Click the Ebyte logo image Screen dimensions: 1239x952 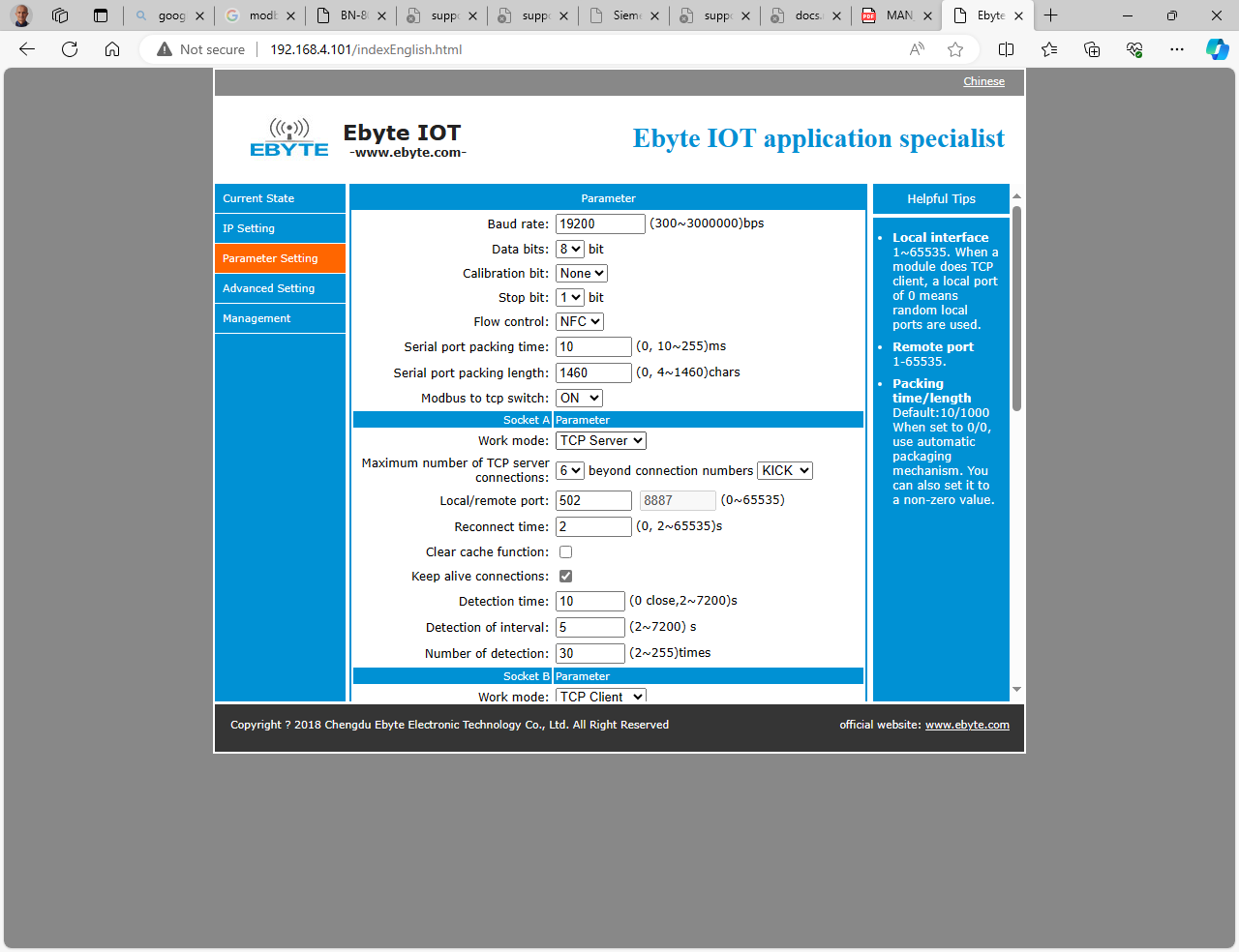tap(289, 138)
